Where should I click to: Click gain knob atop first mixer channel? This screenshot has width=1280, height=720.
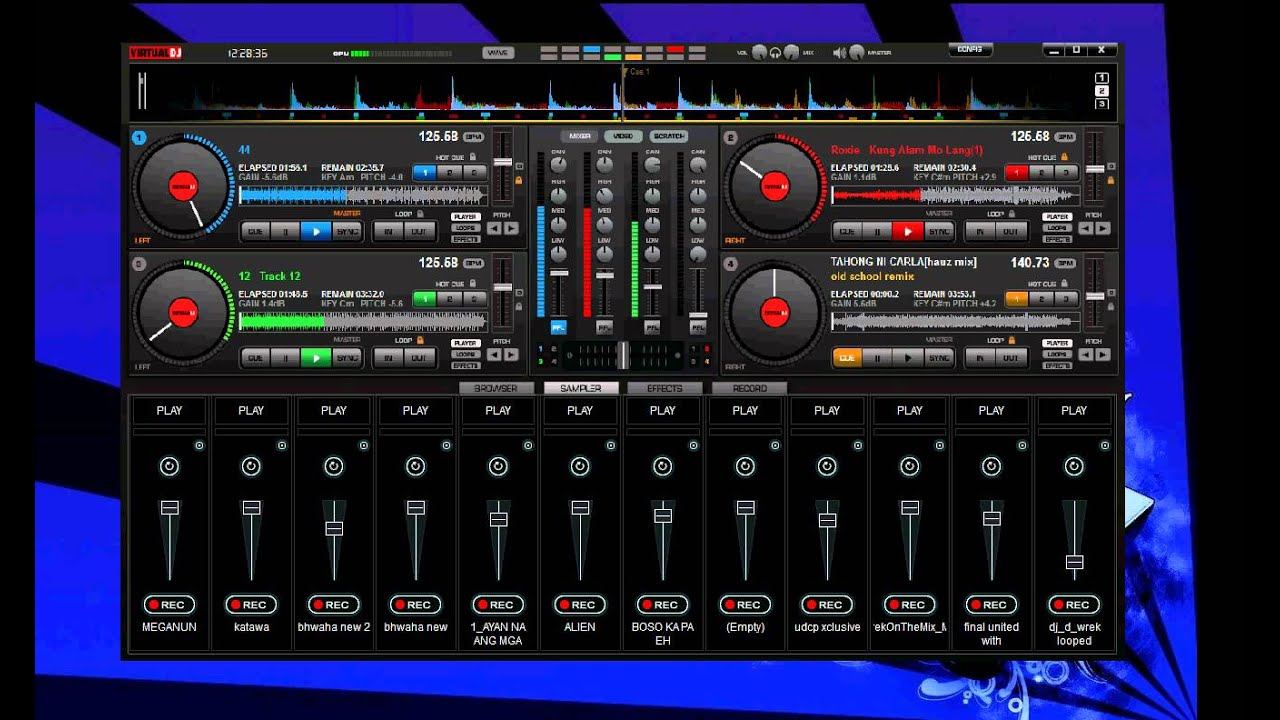tap(558, 164)
